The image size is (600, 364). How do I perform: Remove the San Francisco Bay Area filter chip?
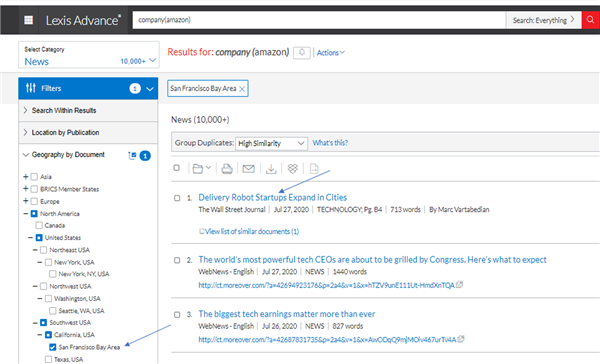point(242,89)
